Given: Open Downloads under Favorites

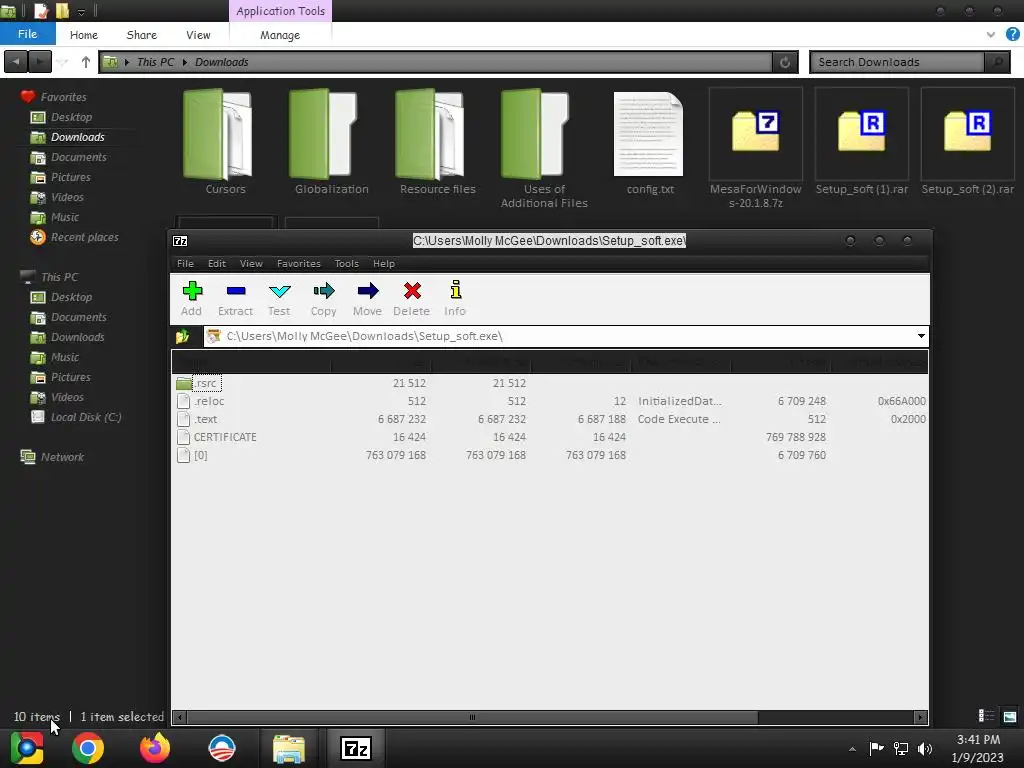Looking at the screenshot, I should pos(77,136).
